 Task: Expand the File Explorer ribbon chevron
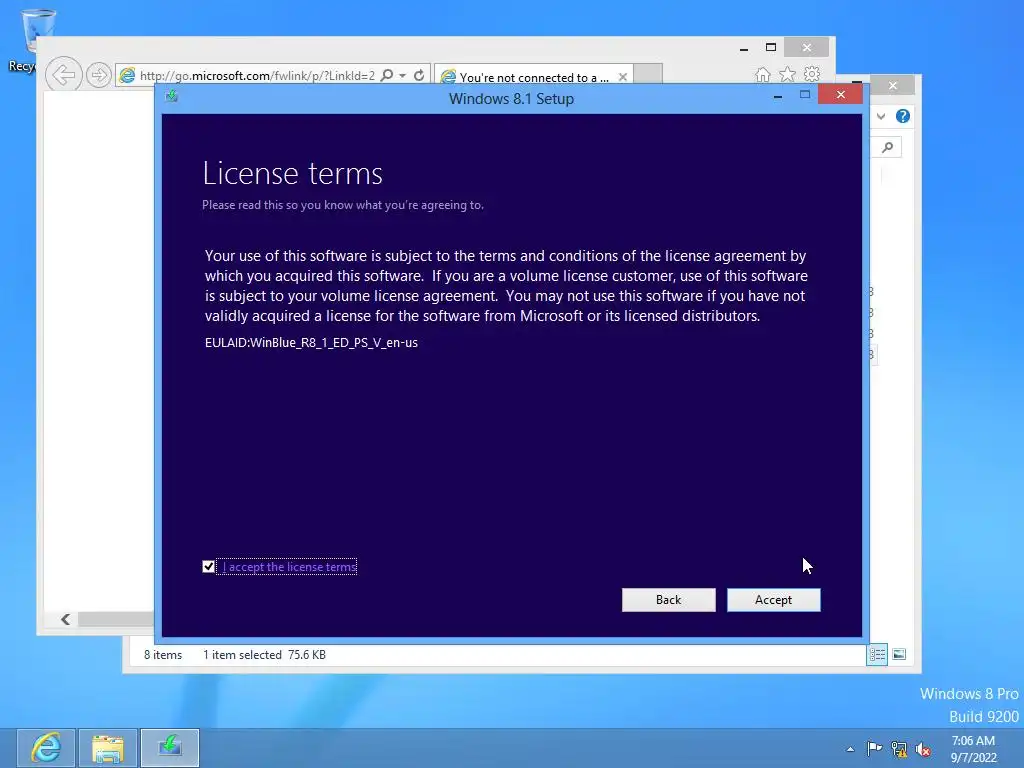pos(881,116)
